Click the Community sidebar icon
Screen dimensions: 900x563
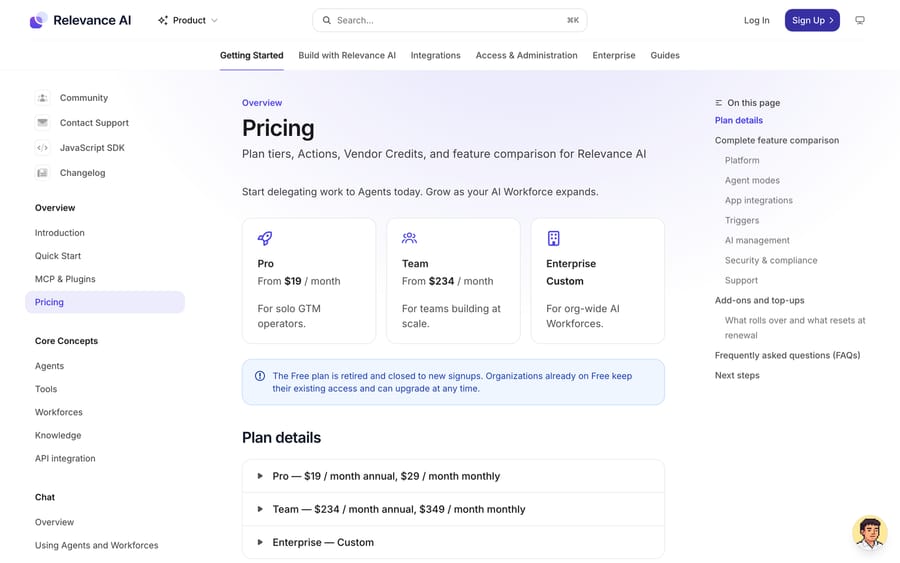click(x=42, y=98)
